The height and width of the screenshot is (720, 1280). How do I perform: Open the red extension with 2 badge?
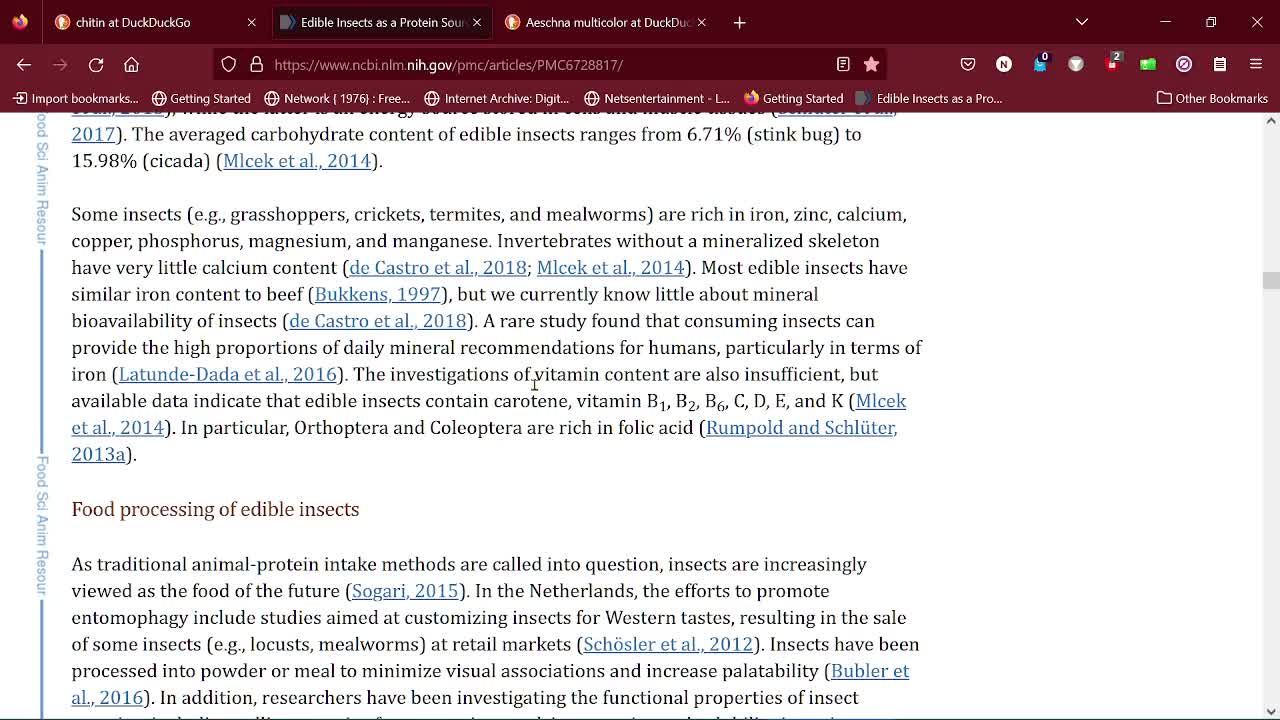pos(1112,64)
